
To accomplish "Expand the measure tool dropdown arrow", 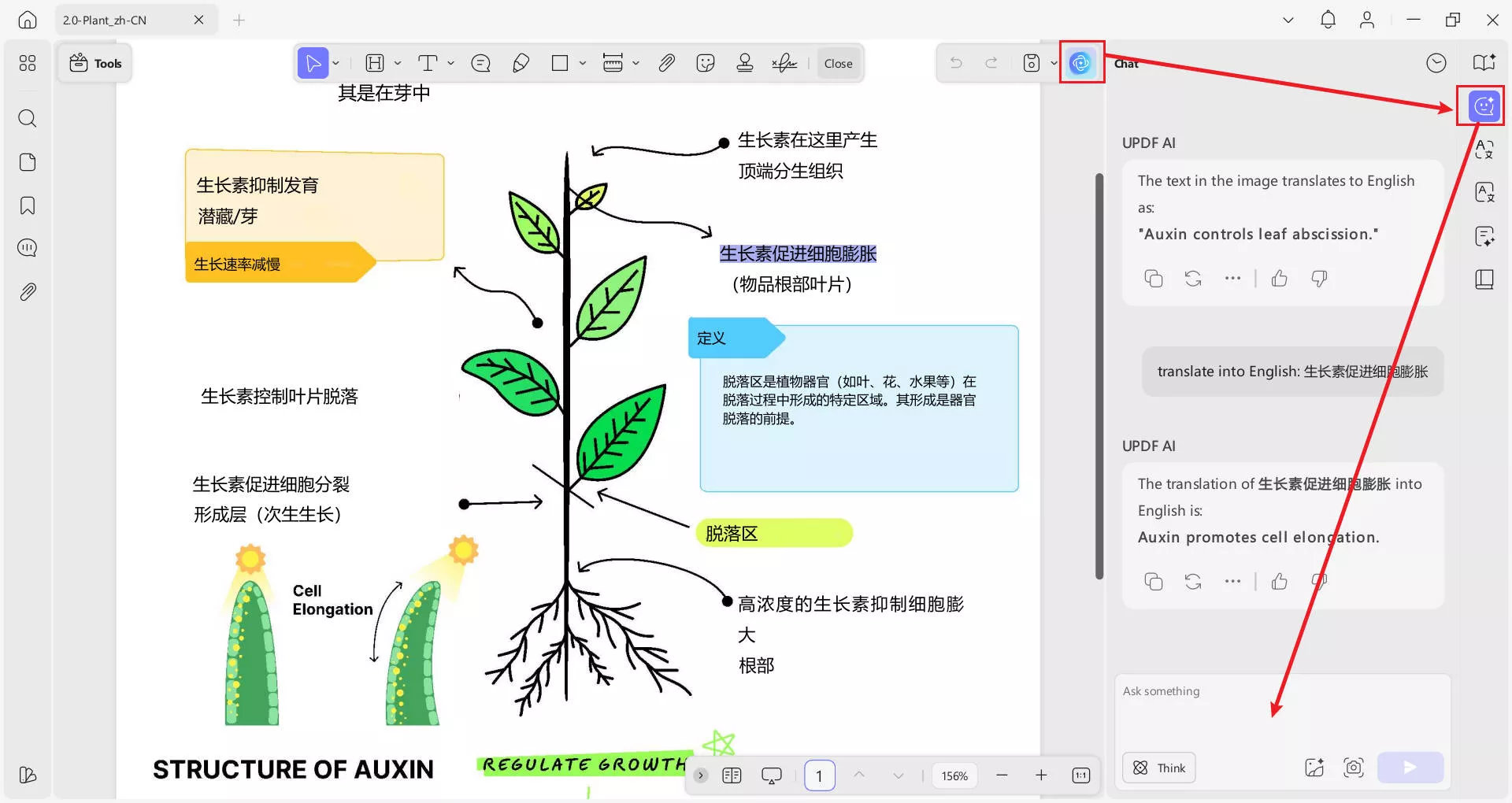I will point(636,63).
